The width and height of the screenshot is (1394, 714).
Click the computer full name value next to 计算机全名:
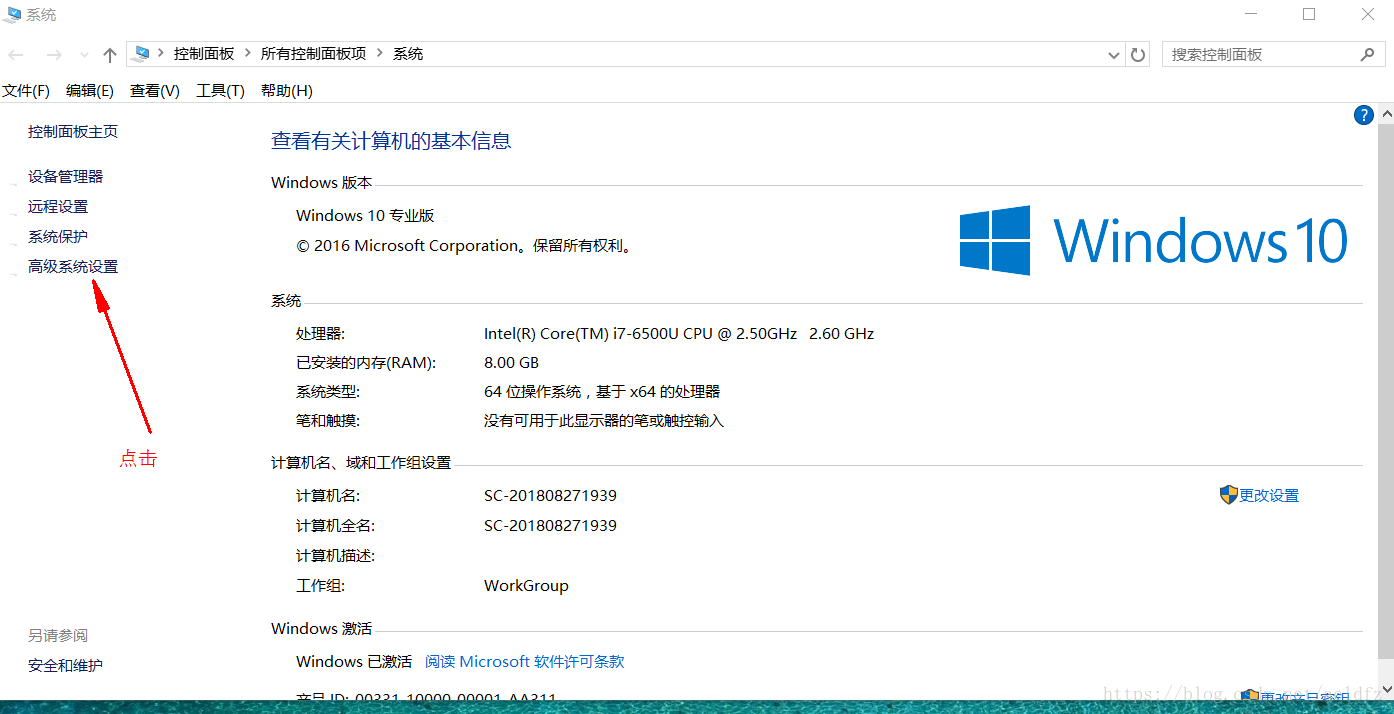point(550,526)
